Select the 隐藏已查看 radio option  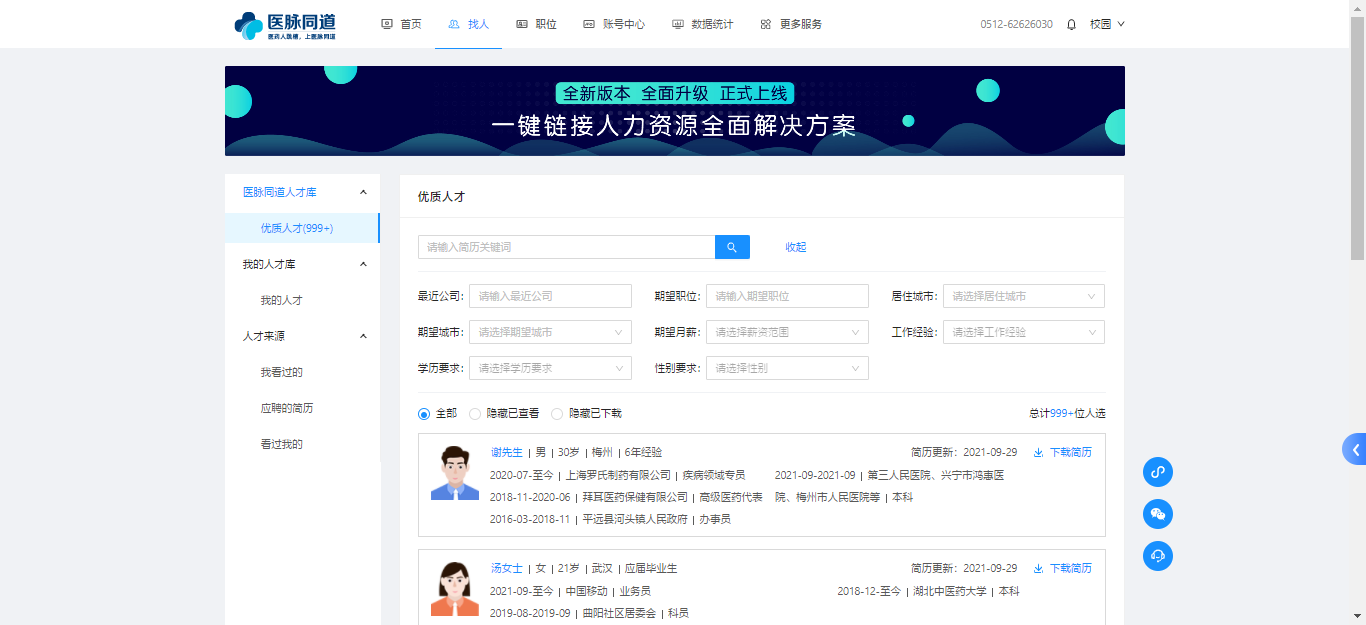coord(475,413)
